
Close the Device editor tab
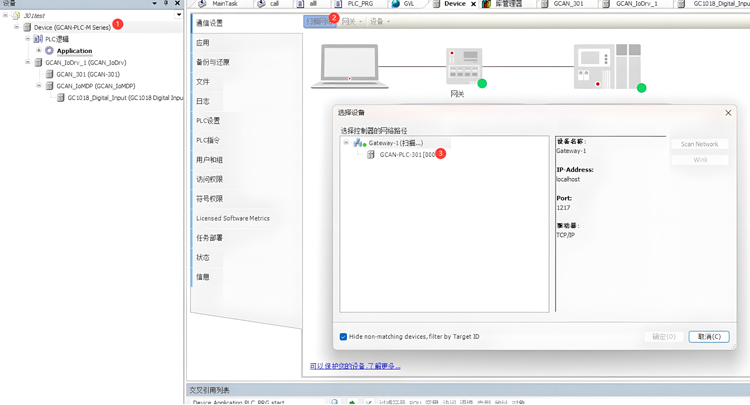(473, 4)
